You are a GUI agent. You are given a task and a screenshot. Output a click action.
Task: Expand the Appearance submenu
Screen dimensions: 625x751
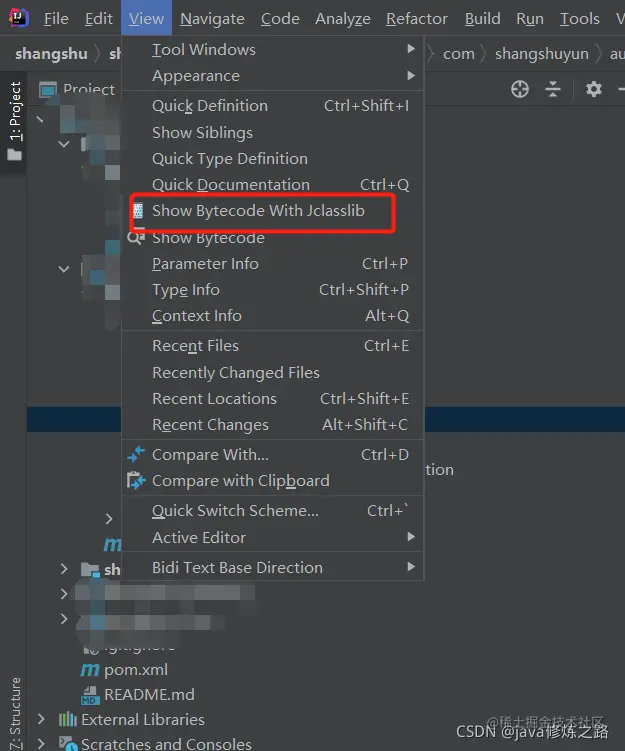point(273,76)
